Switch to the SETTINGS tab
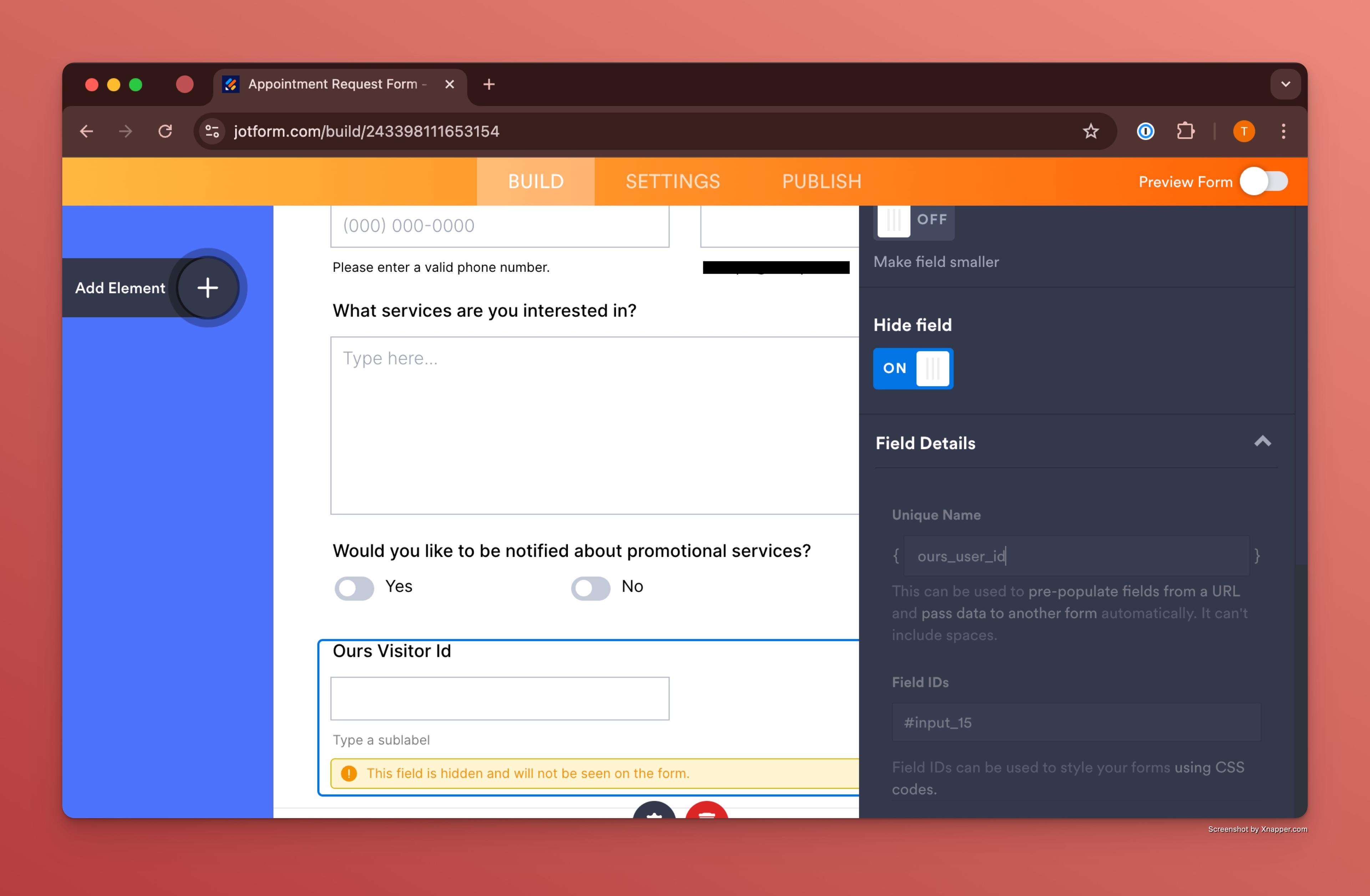The height and width of the screenshot is (896, 1370). pyautogui.click(x=673, y=182)
